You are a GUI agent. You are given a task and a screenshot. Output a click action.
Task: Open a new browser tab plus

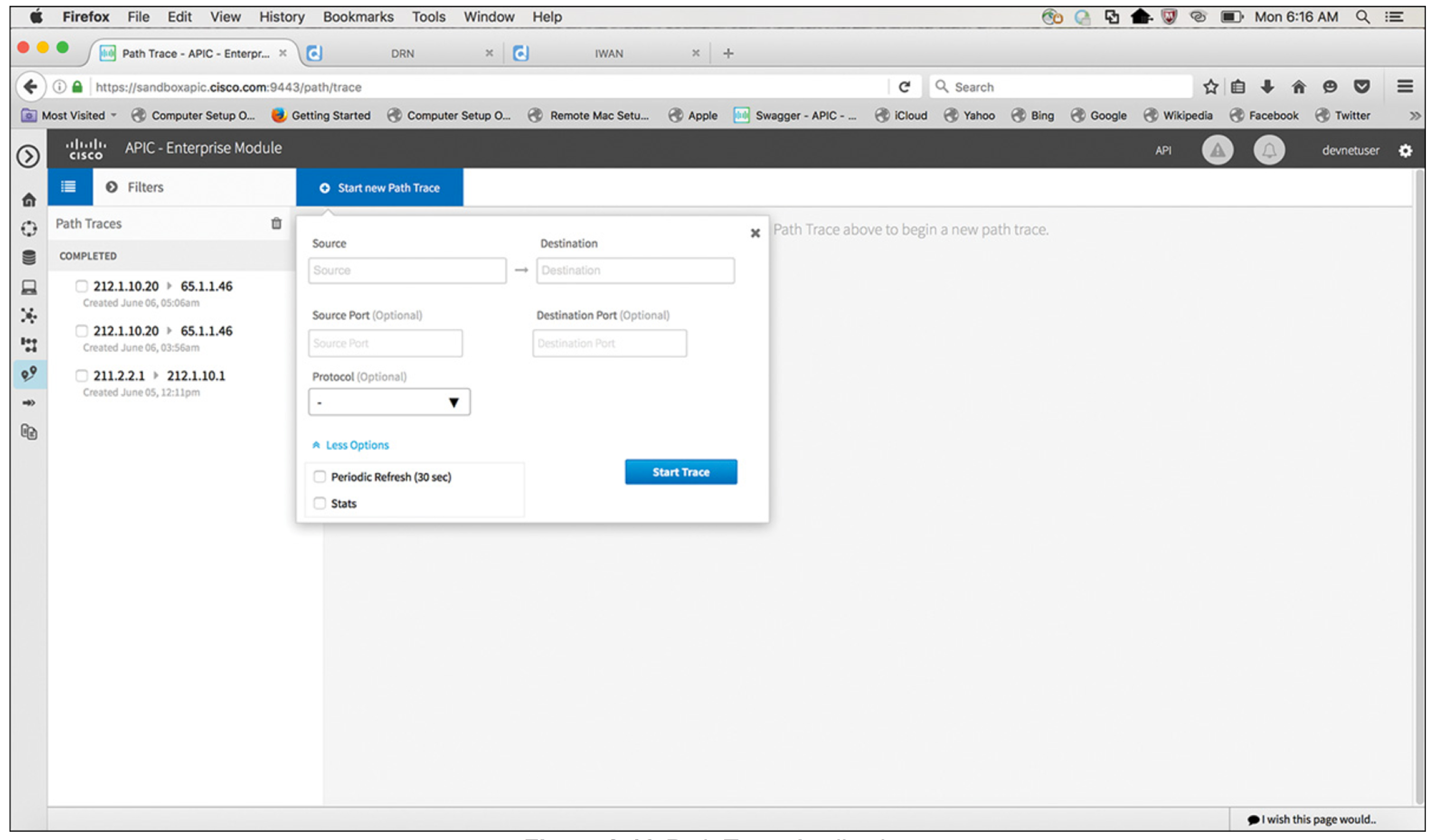pyautogui.click(x=728, y=54)
